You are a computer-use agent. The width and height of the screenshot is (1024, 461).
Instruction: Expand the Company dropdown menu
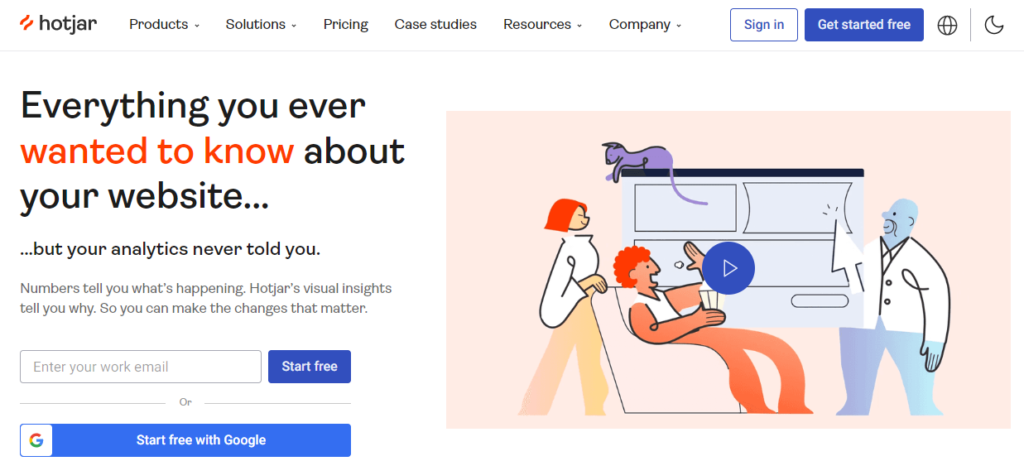coord(645,25)
